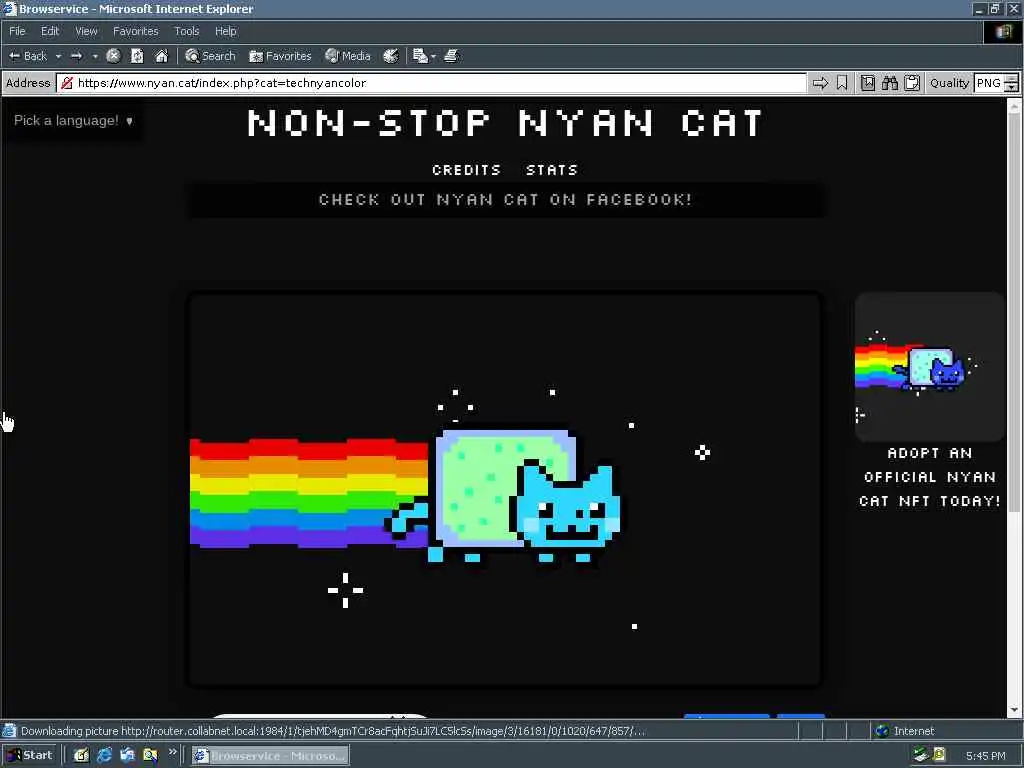The width and height of the screenshot is (1024, 768).
Task: Click the network tray icon
Action: 921,756
